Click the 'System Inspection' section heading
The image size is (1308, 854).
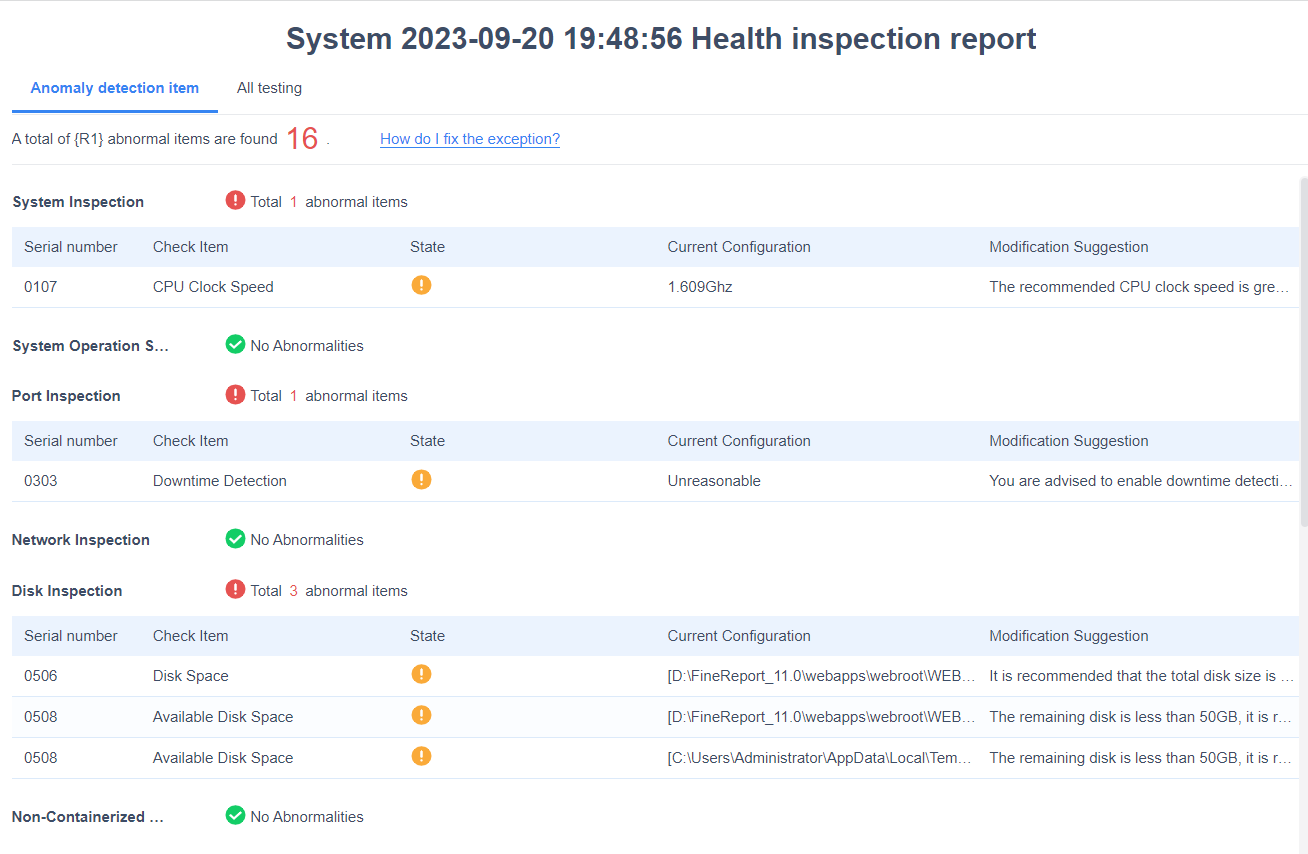pos(78,202)
